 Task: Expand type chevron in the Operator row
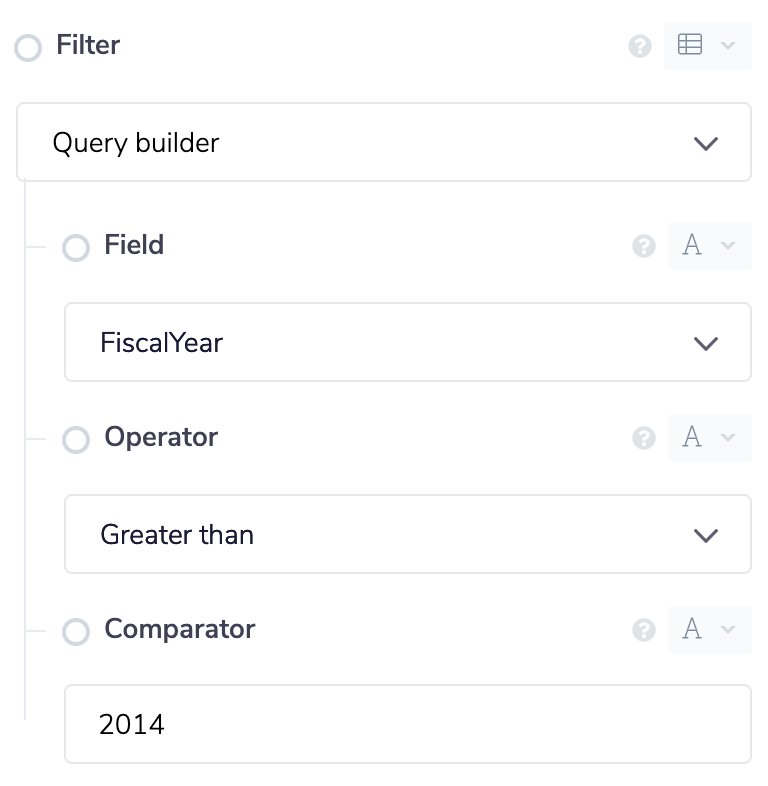[x=728, y=438]
